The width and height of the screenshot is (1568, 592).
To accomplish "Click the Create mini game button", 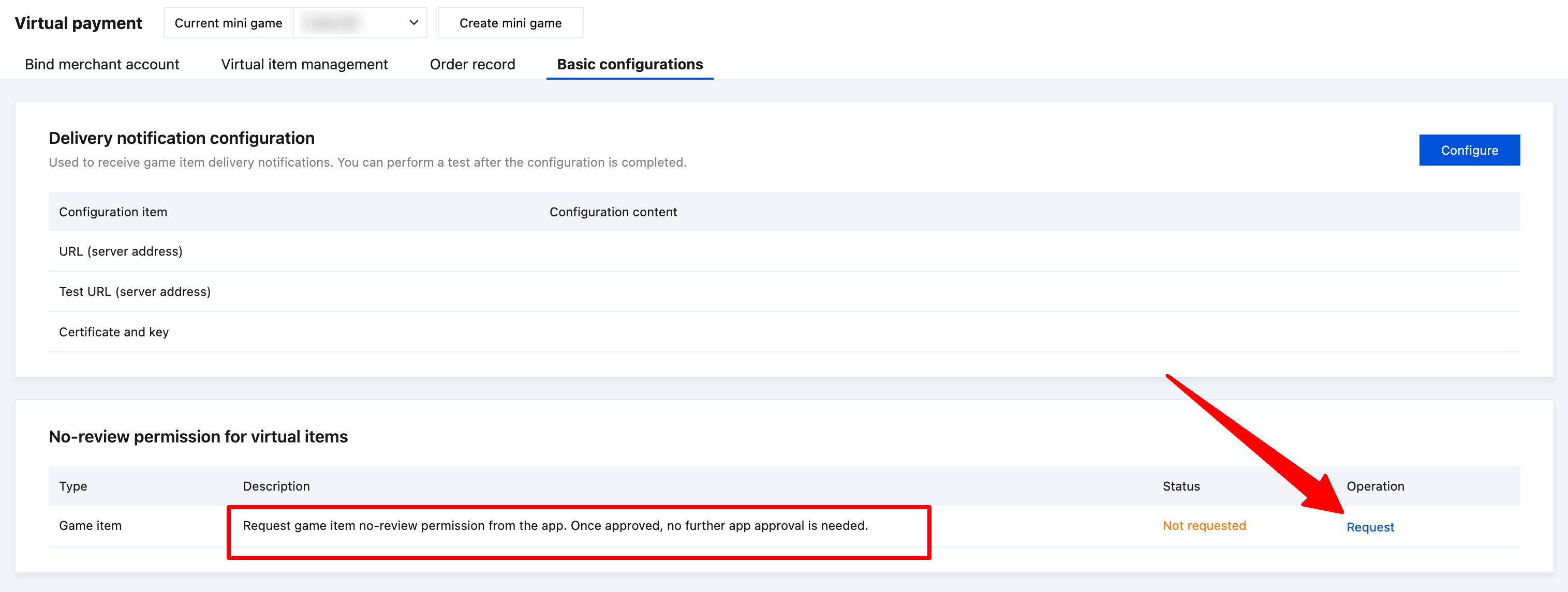I will click(x=510, y=23).
